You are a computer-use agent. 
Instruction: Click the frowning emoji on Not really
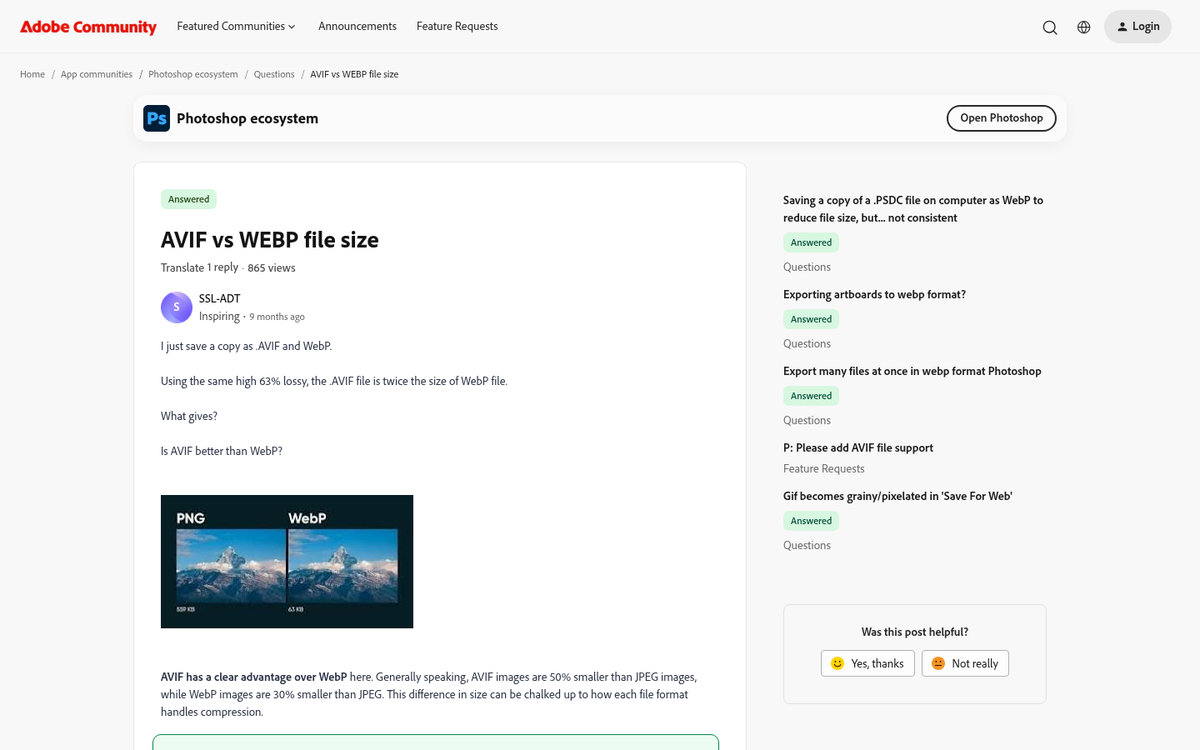pos(938,662)
